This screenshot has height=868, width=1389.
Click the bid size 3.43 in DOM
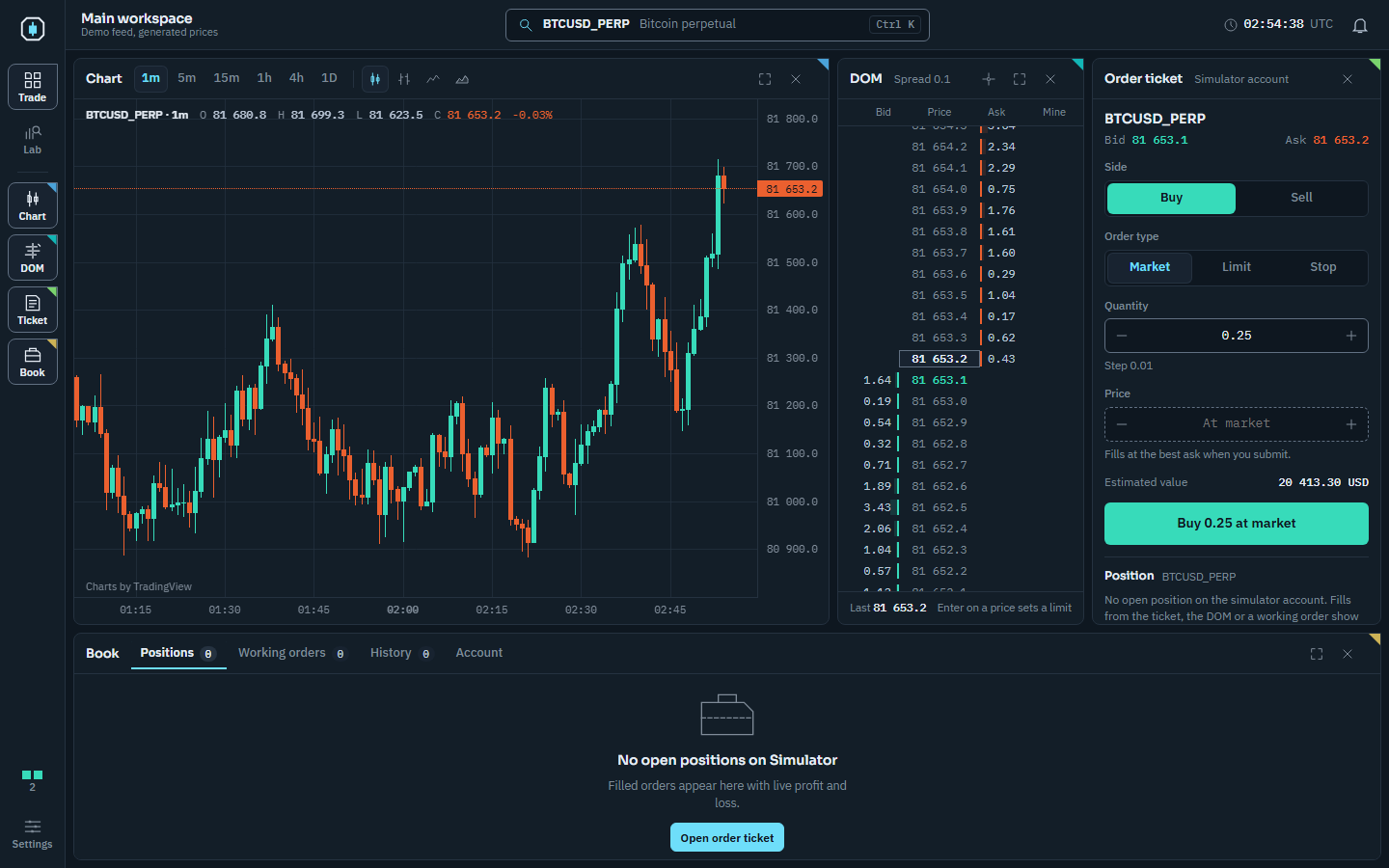pos(878,507)
